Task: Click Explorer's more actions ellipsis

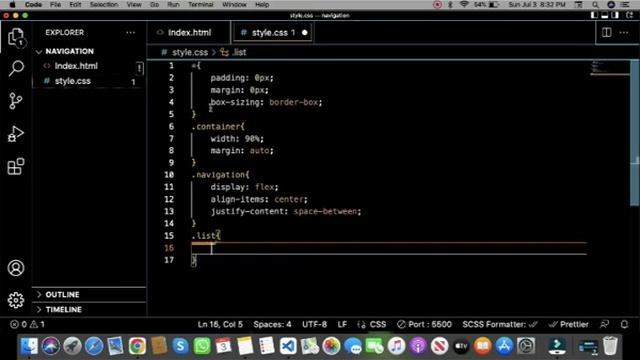Action: click(x=131, y=33)
